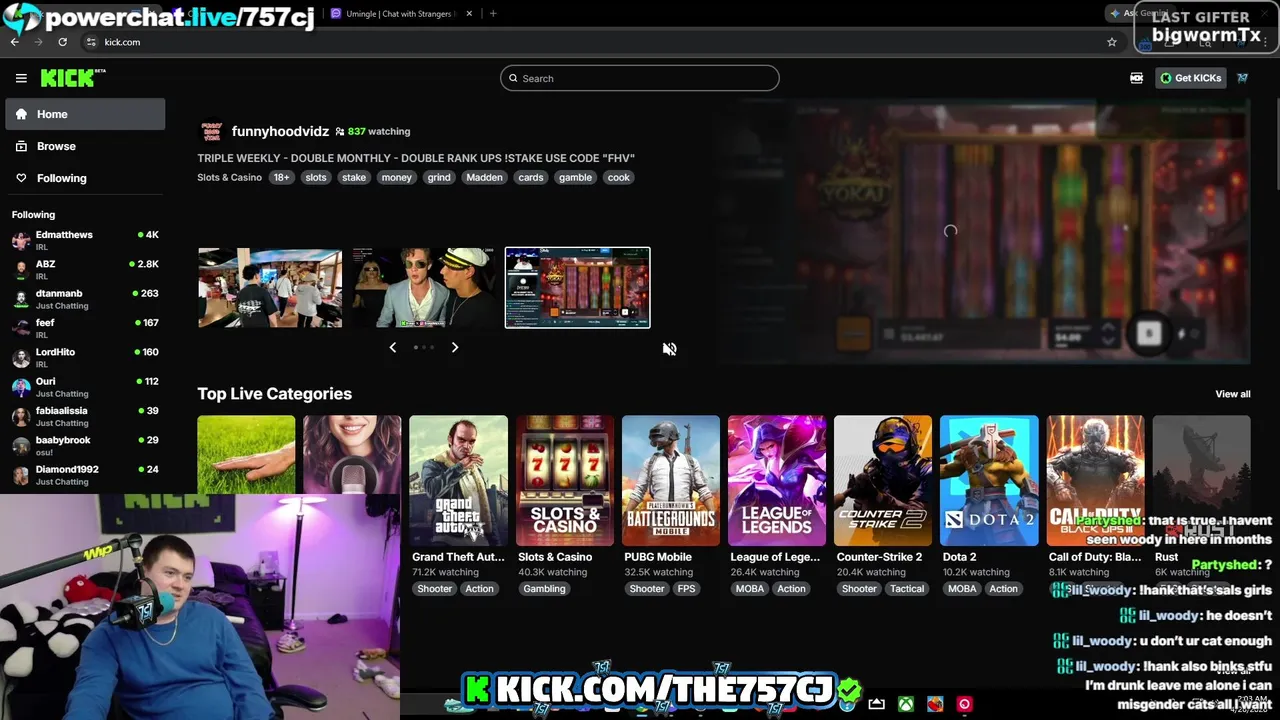Select the first carousel thumbnail with crowd
The height and width of the screenshot is (720, 1280).
point(270,288)
